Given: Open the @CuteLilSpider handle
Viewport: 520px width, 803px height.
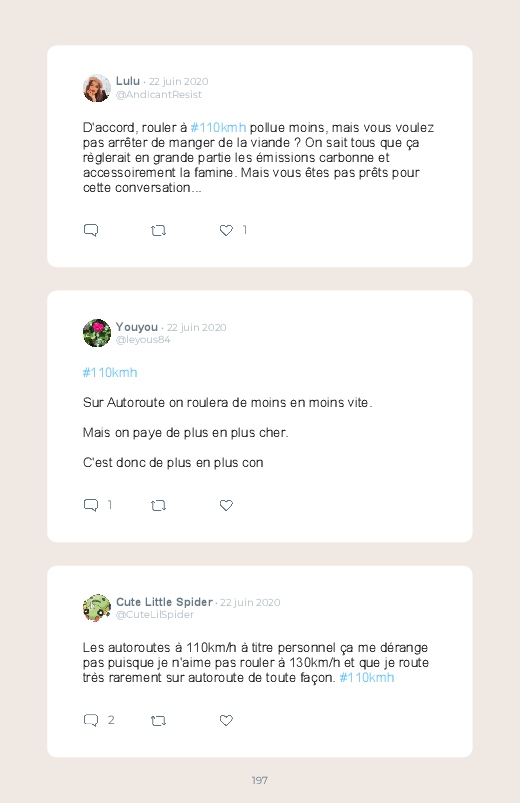Looking at the screenshot, I should point(155,615).
